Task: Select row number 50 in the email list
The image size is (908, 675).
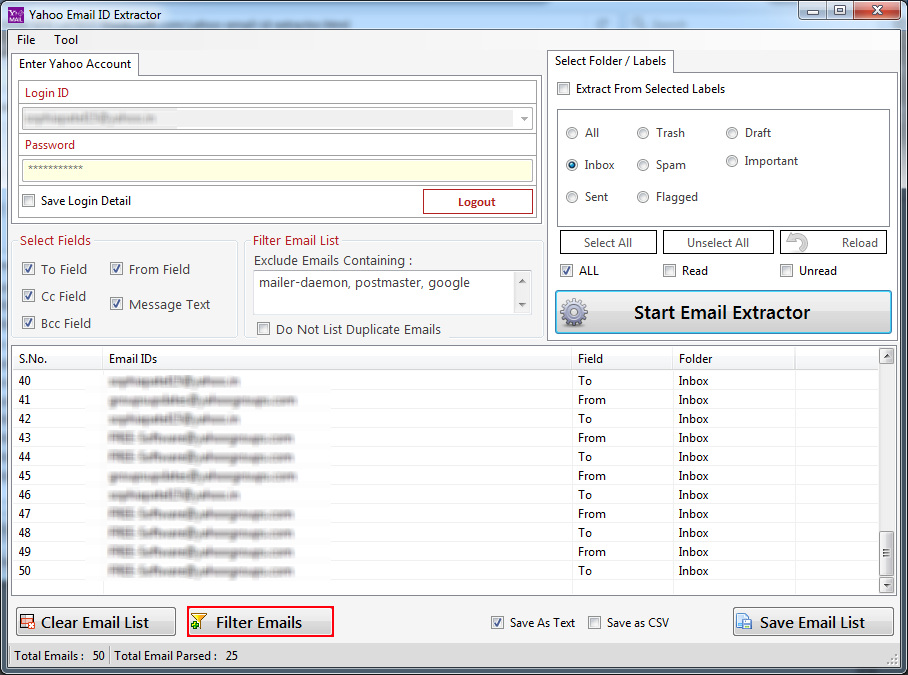Action: 445,571
